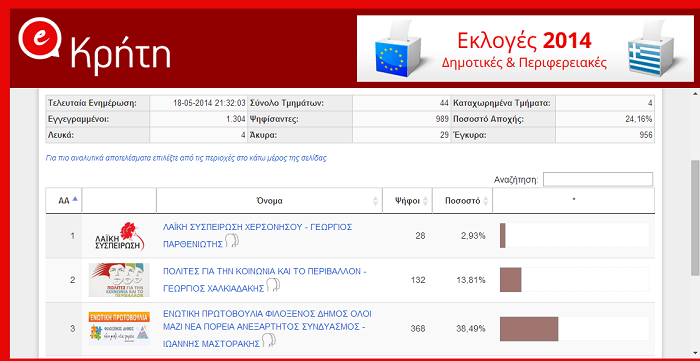This screenshot has height=361, width=700.
Task: Click the 38,49% percentage bar
Action: click(x=529, y=329)
